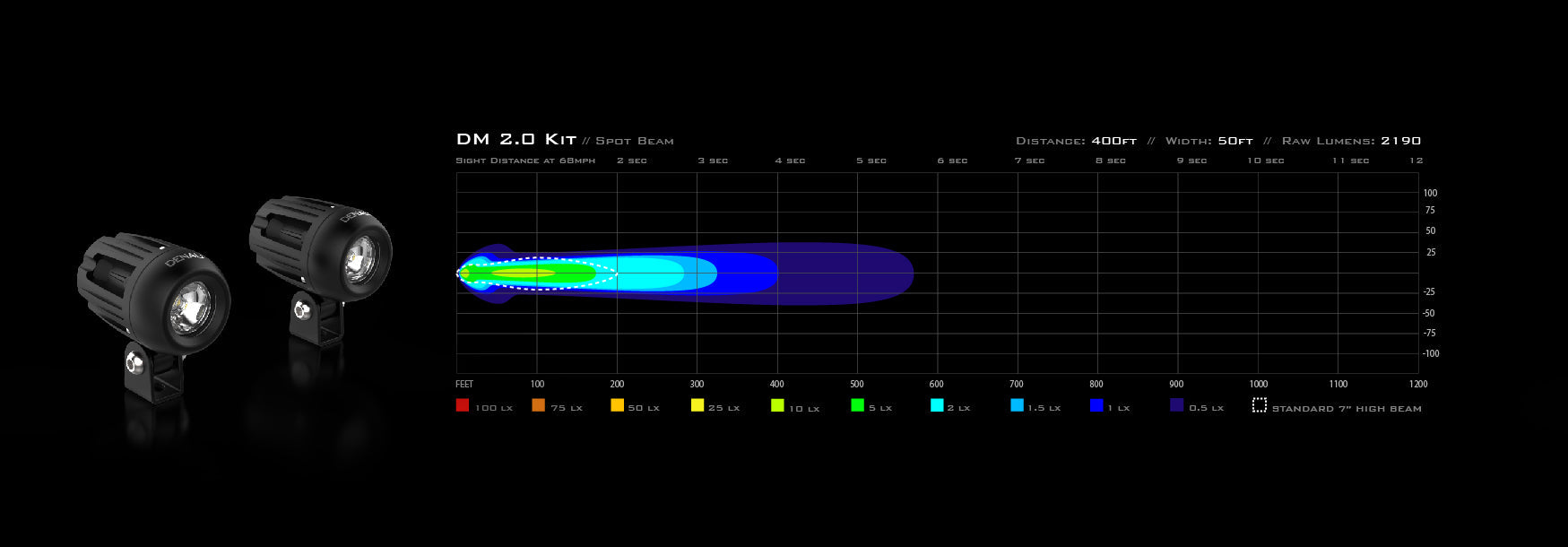Select the blue 1 lx legend swatch
This screenshot has height=547, width=1568.
tap(1096, 405)
